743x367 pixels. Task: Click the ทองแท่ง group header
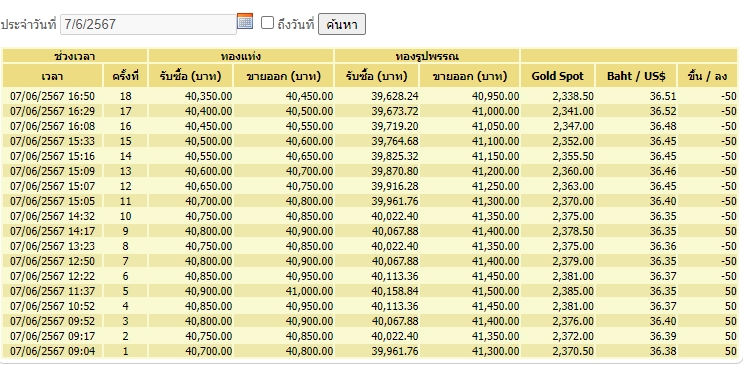point(241,56)
